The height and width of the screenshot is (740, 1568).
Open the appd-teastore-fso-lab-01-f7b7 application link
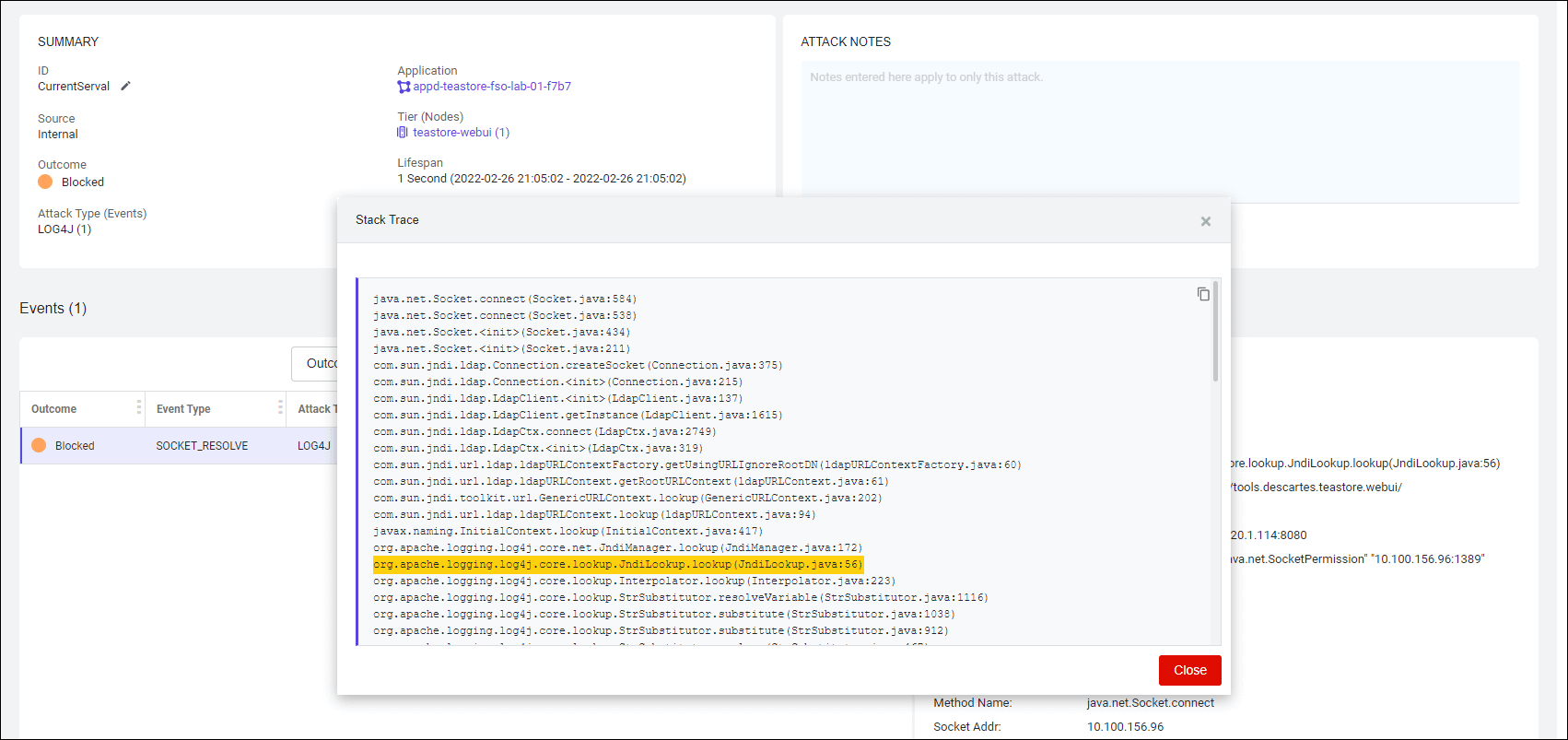point(492,87)
